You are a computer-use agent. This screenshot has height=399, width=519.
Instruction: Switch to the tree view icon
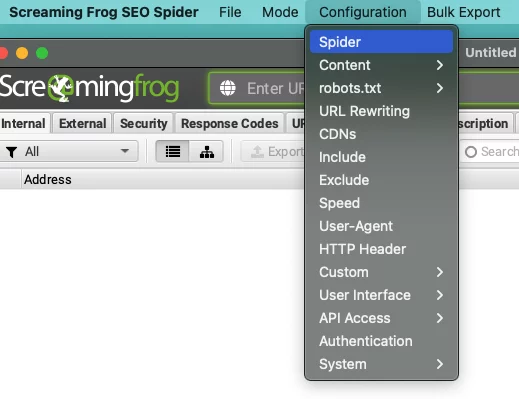coord(207,152)
